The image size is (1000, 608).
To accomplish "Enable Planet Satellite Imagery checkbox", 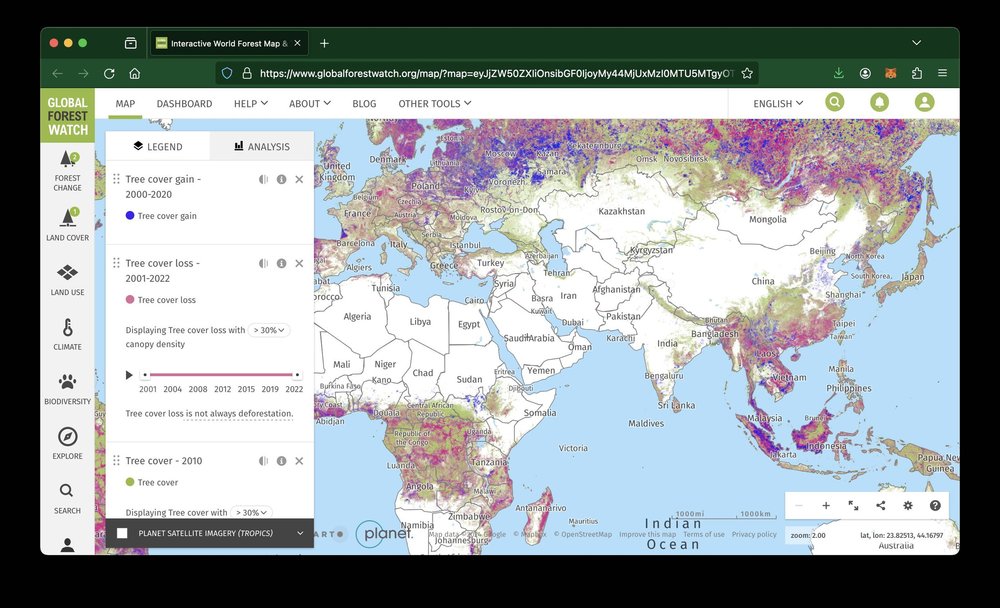I will point(122,533).
